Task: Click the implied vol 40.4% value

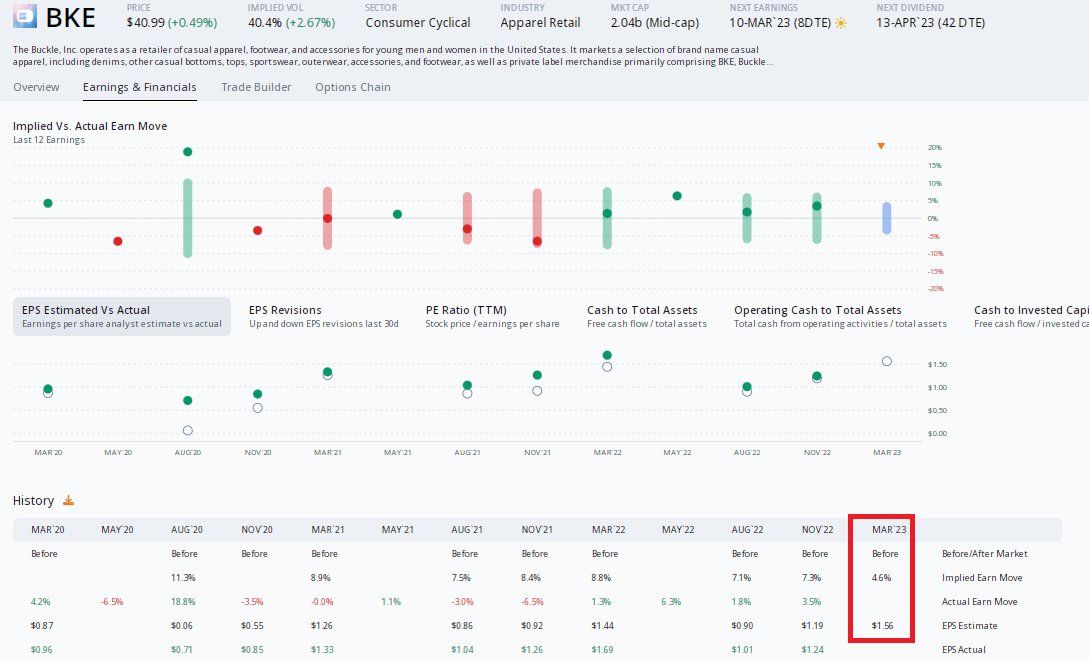Action: 265,23
